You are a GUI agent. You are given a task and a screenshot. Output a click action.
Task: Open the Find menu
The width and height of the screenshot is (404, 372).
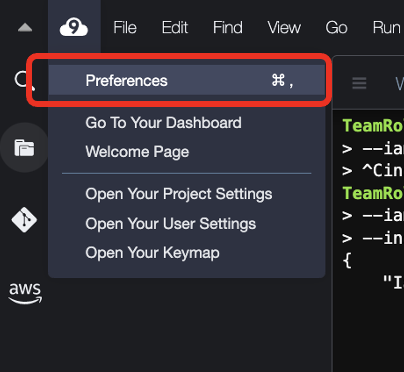click(x=228, y=27)
